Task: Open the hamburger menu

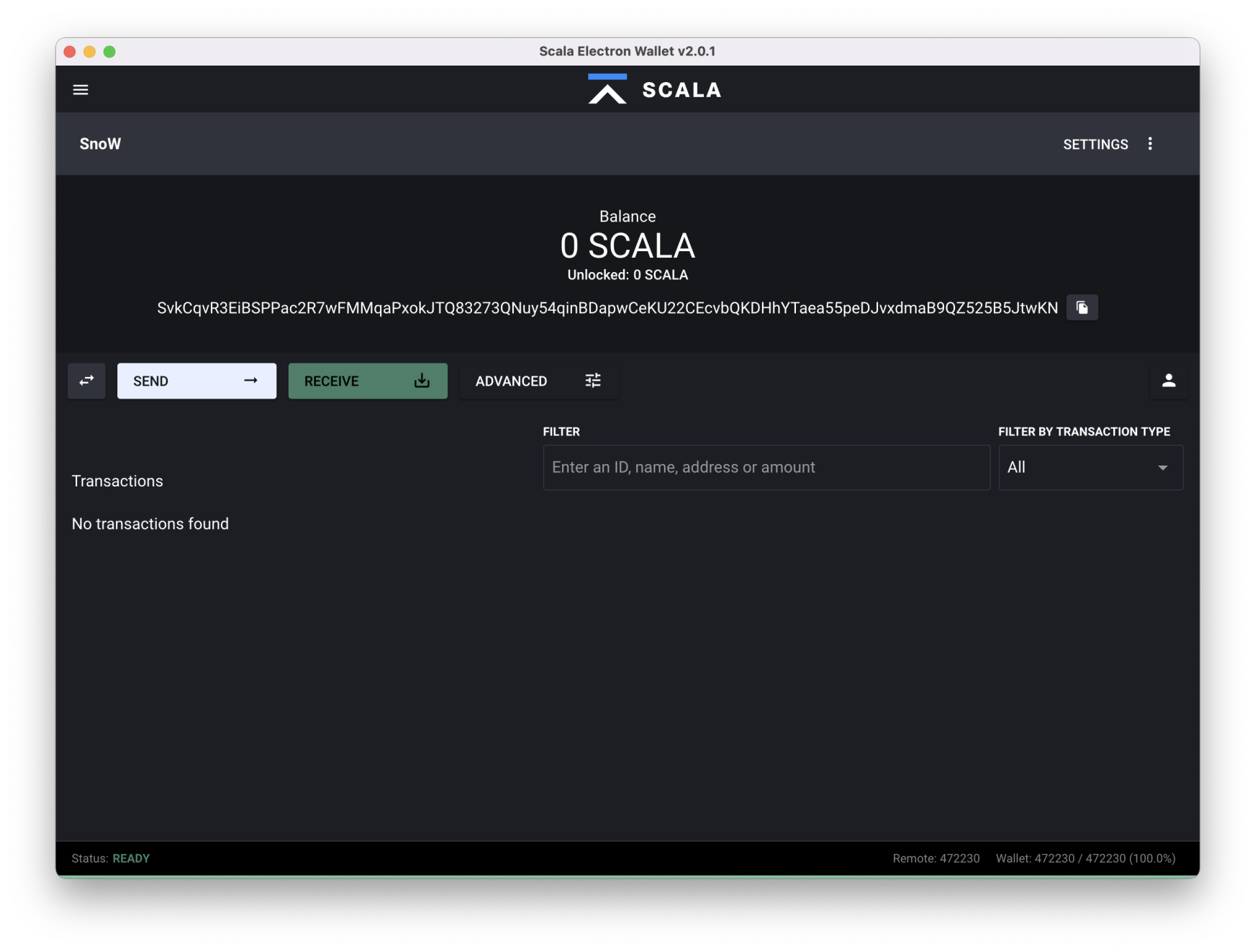Action: [x=81, y=90]
